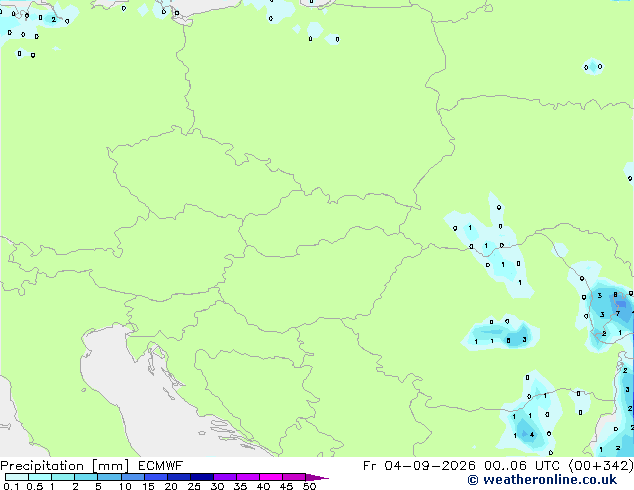Click the '45' legend scale label

click(286, 486)
